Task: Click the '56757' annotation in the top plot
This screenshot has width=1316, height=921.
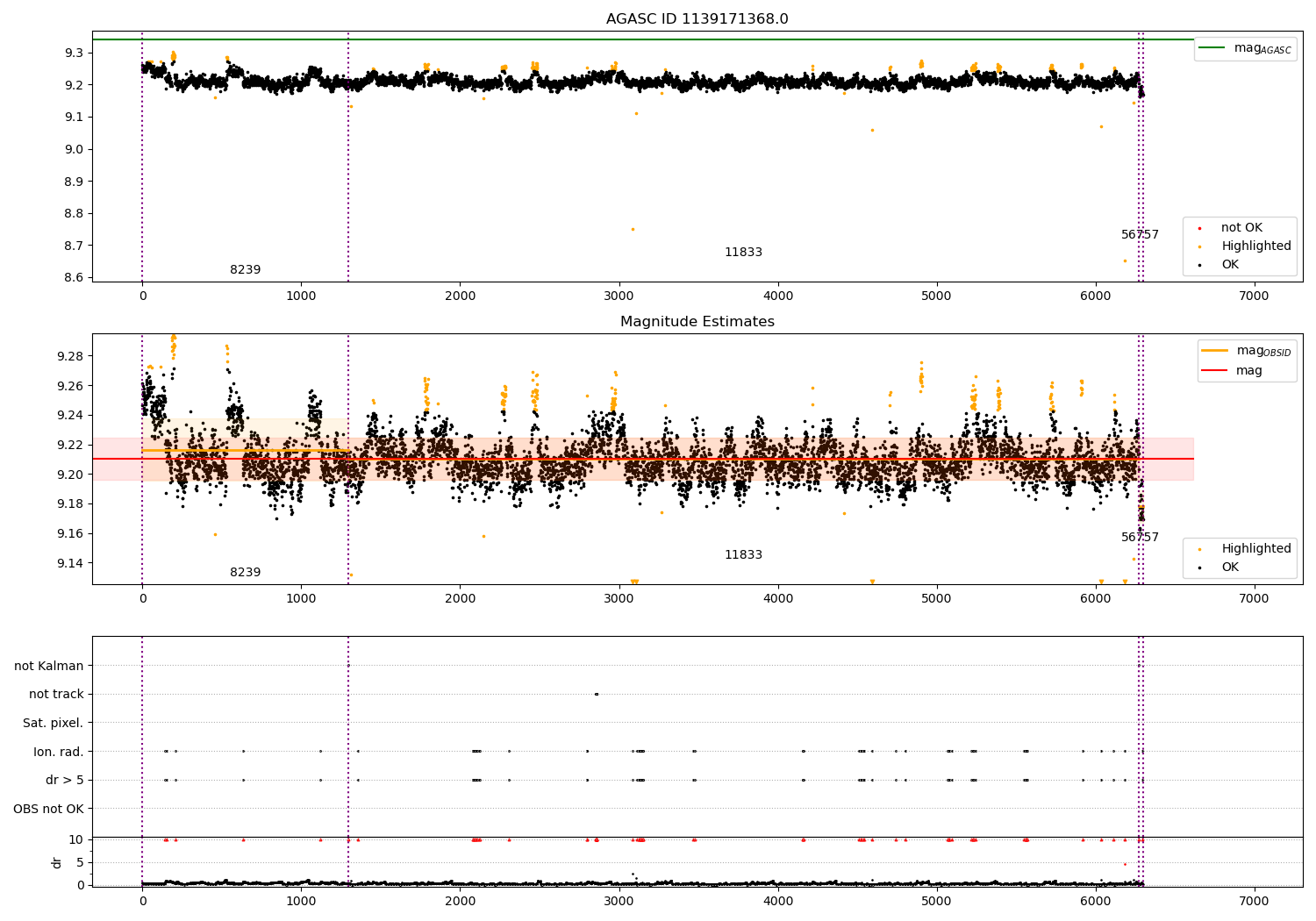Action: click(1140, 234)
